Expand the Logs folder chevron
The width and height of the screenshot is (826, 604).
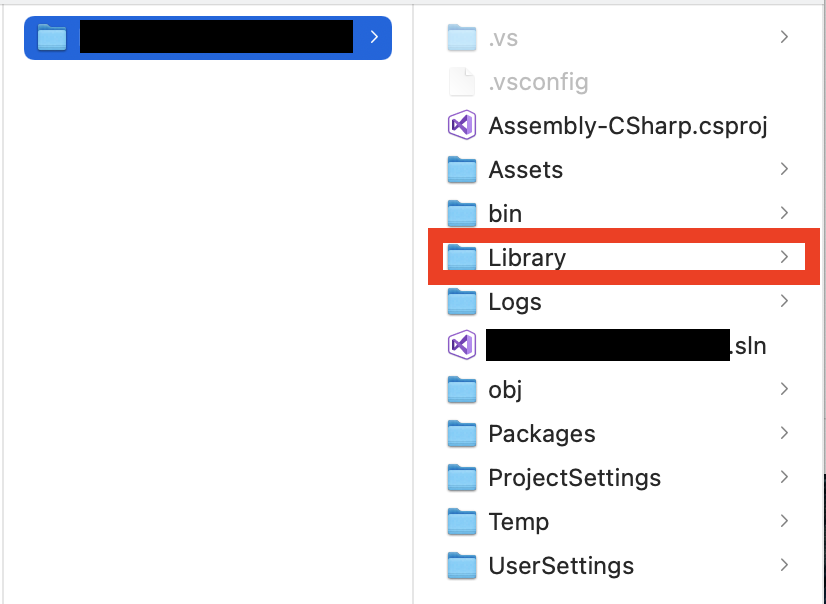coord(784,301)
